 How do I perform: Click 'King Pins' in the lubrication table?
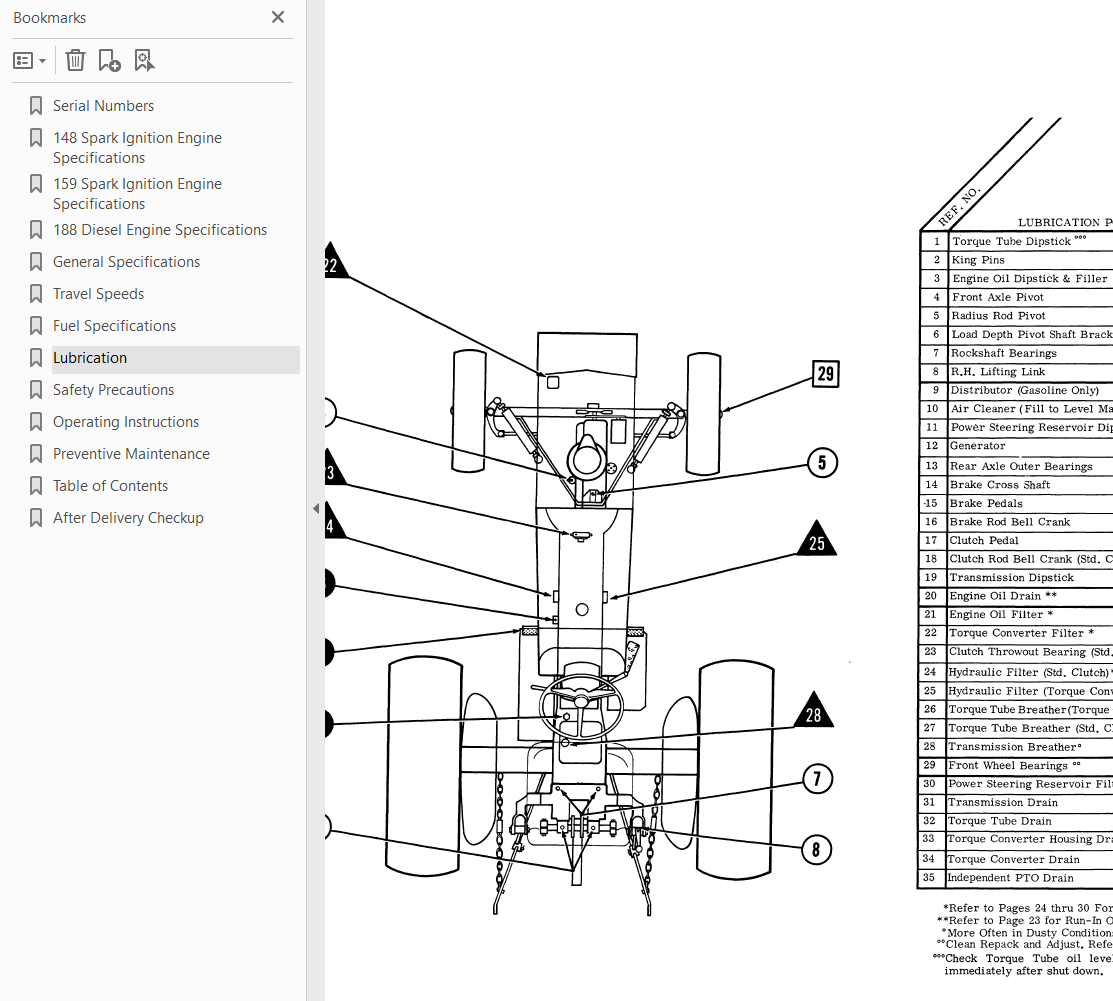coord(978,260)
